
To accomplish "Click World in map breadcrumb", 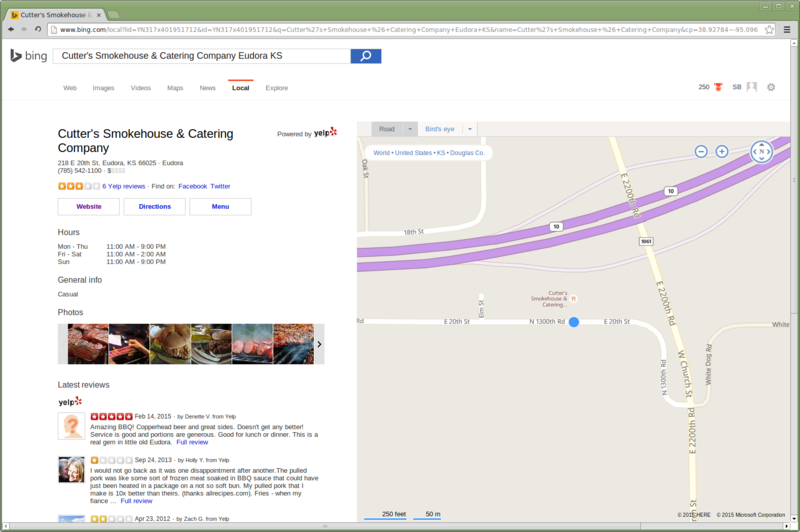I will tap(381, 153).
